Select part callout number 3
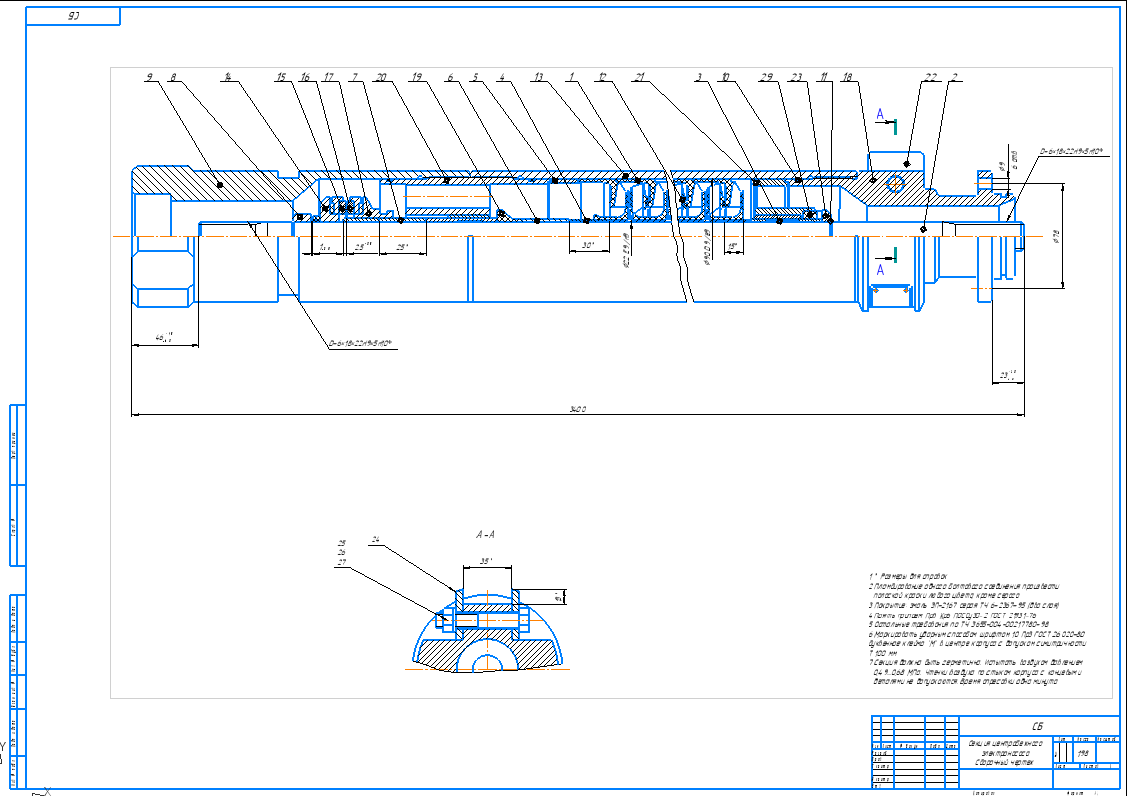 point(698,76)
